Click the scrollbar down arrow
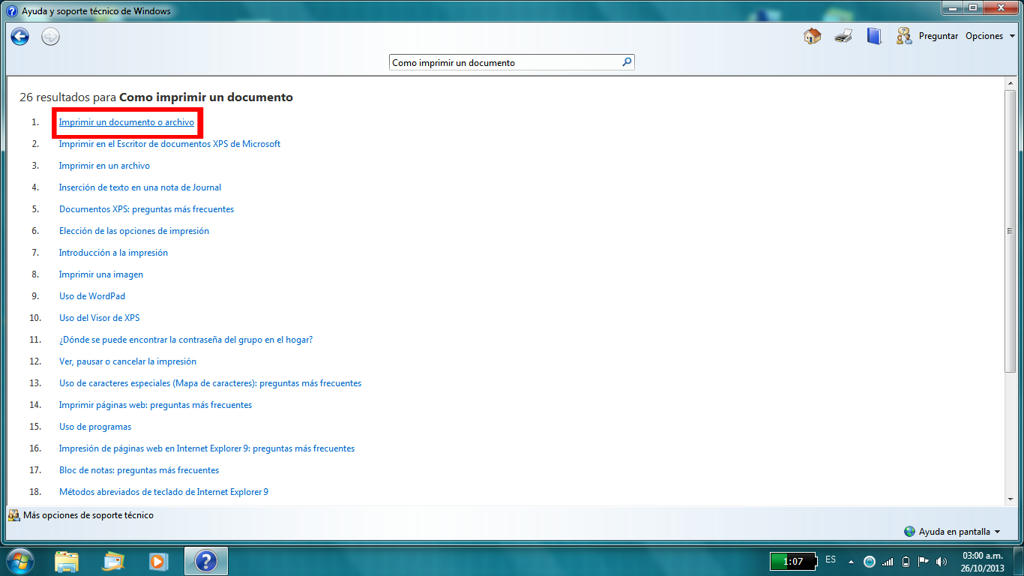The height and width of the screenshot is (576, 1024). click(1010, 499)
